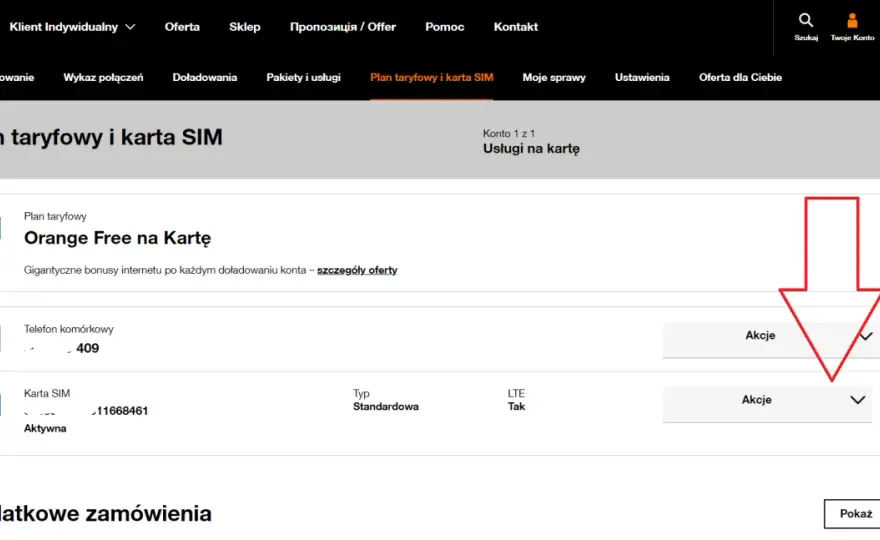Open the Sklep menu
Screen dimensions: 880x540
245,27
